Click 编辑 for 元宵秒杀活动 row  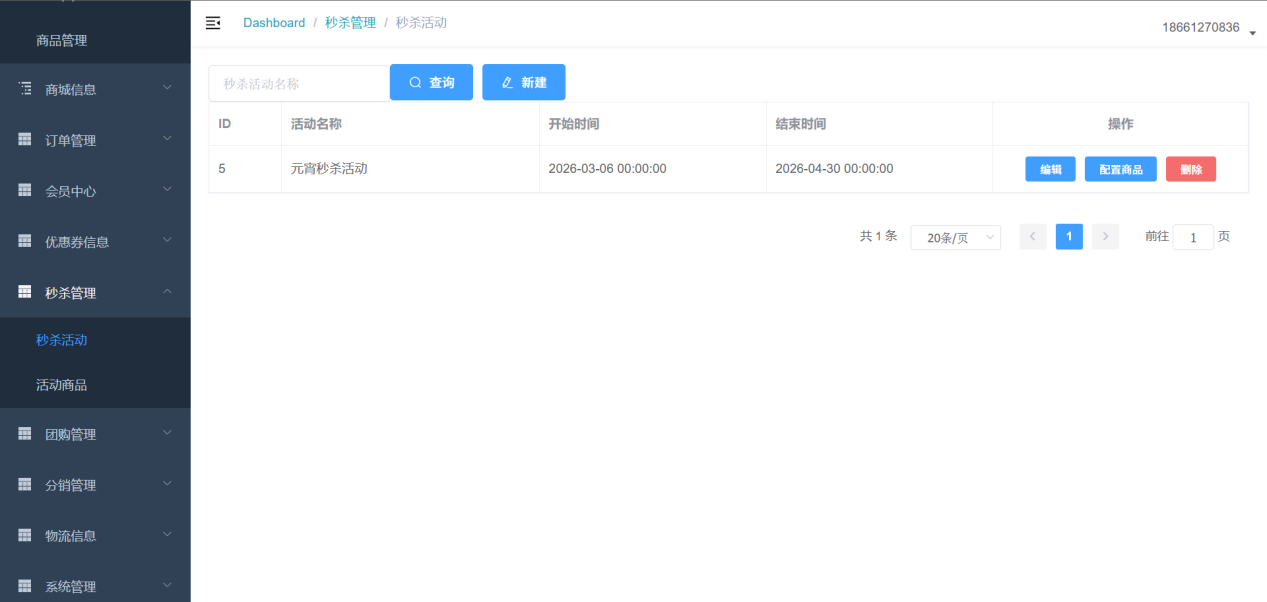(x=1050, y=169)
